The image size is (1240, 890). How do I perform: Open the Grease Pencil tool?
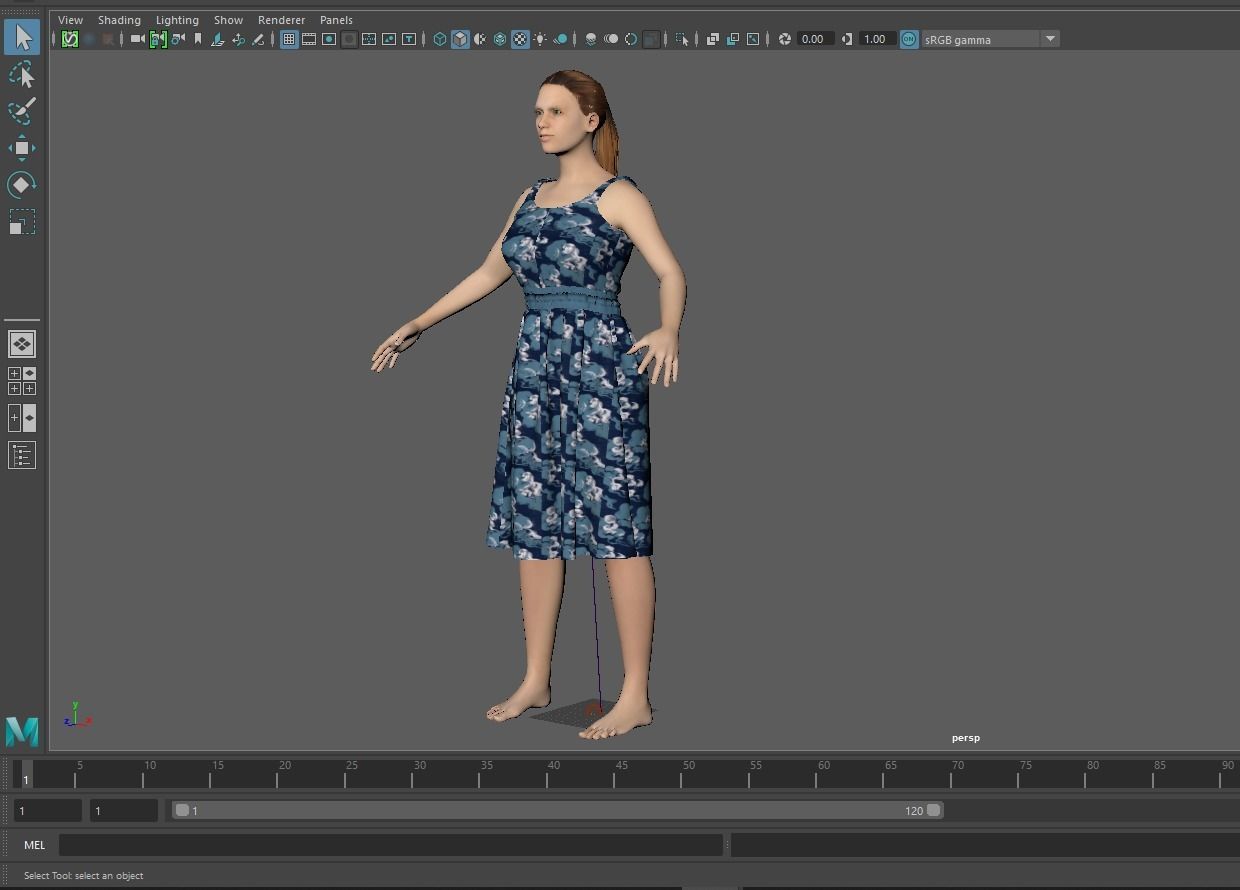coord(258,39)
